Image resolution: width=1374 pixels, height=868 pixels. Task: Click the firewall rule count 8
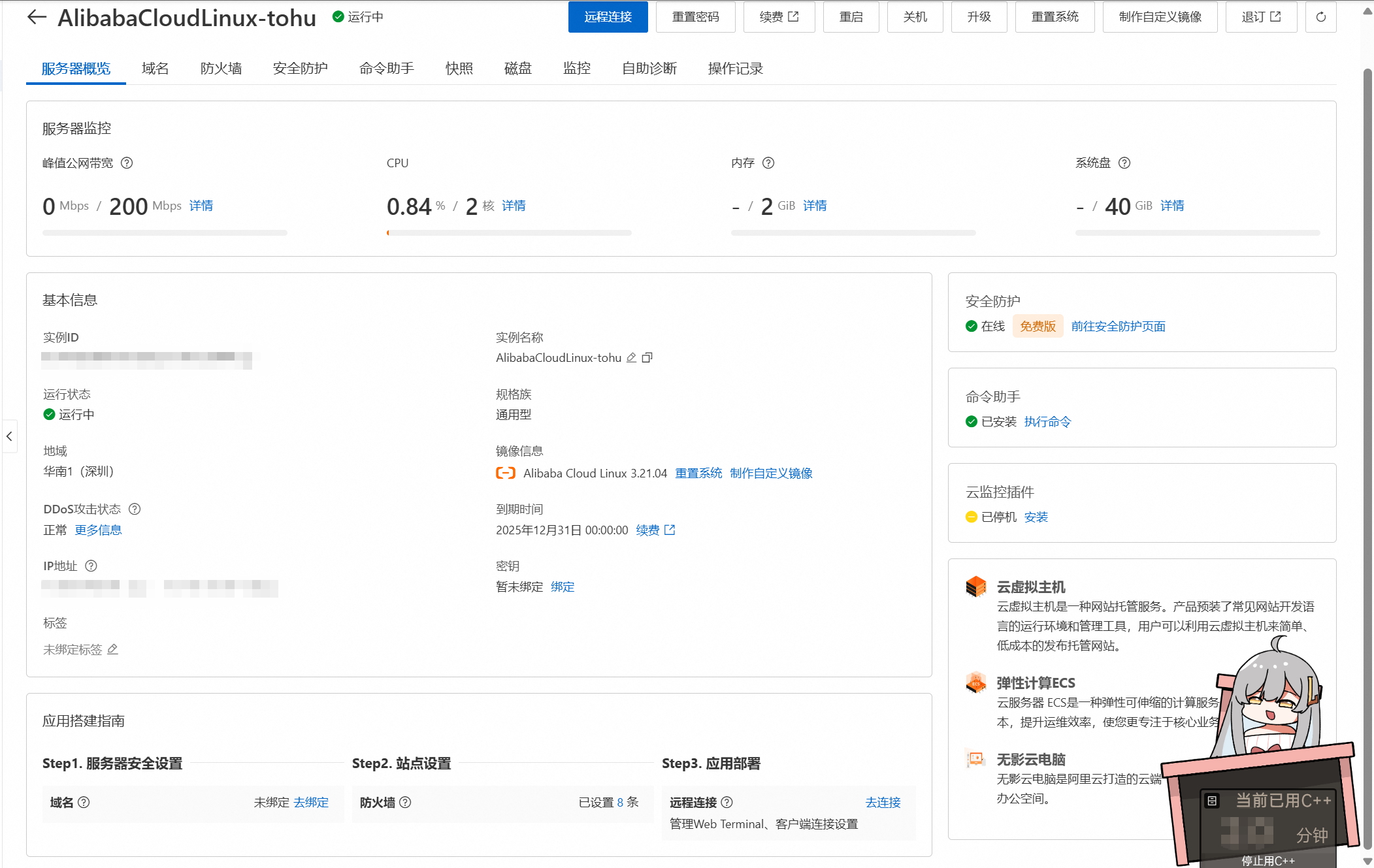[620, 802]
